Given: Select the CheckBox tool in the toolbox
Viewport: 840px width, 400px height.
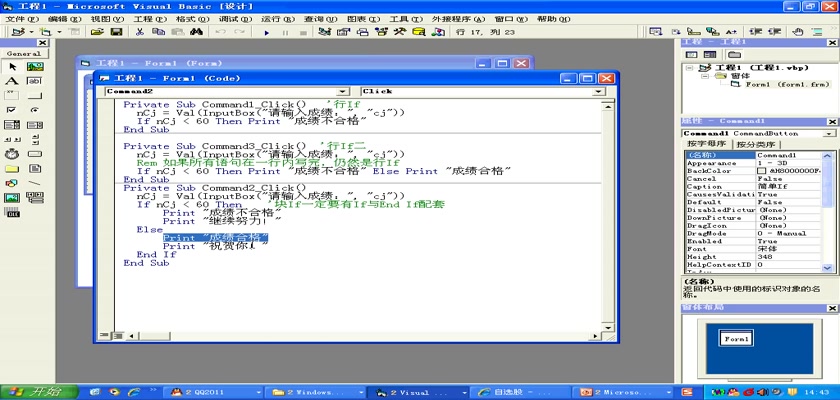Looking at the screenshot, I should 12,110.
